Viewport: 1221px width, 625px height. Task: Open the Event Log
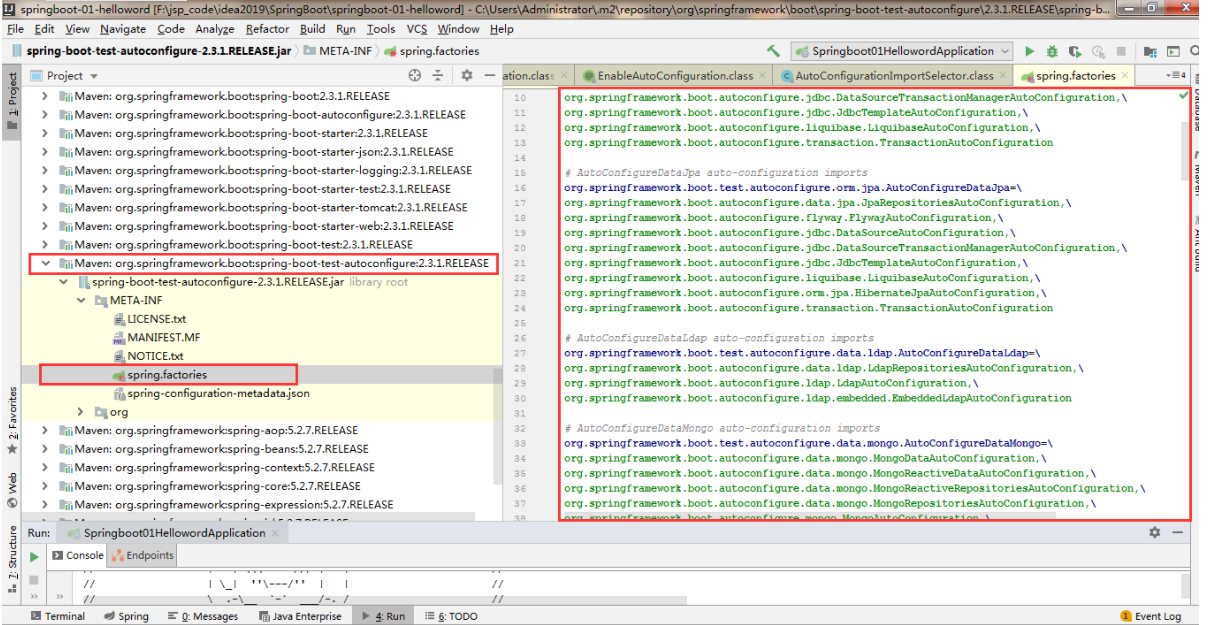[x=1151, y=616]
